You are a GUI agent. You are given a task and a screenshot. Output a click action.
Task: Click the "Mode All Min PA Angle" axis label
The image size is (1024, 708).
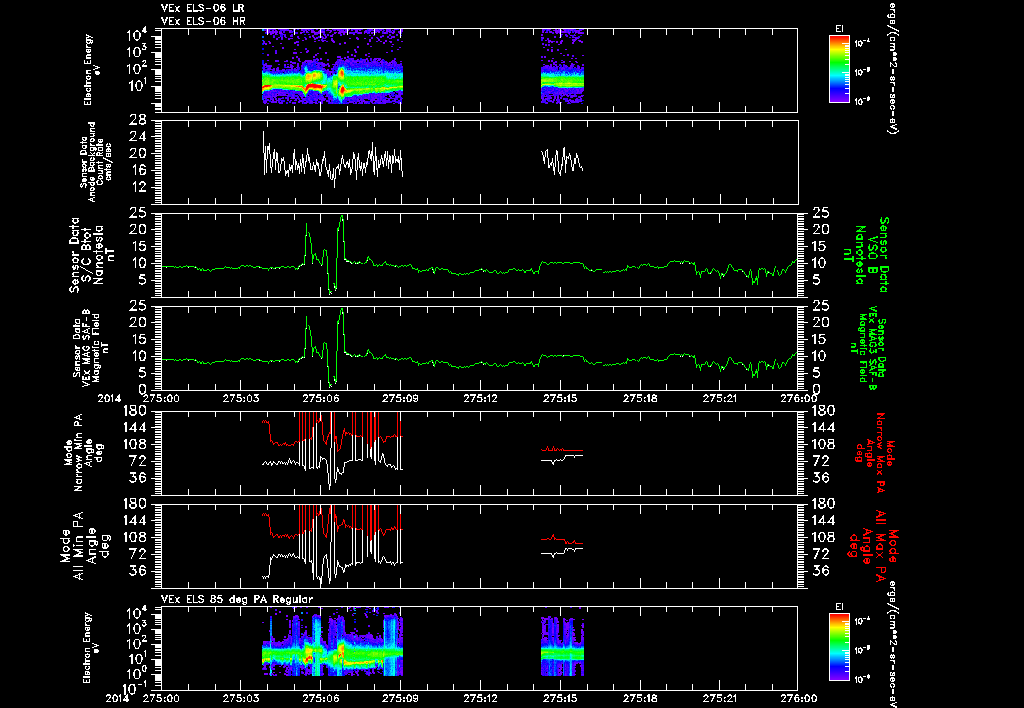pos(86,545)
